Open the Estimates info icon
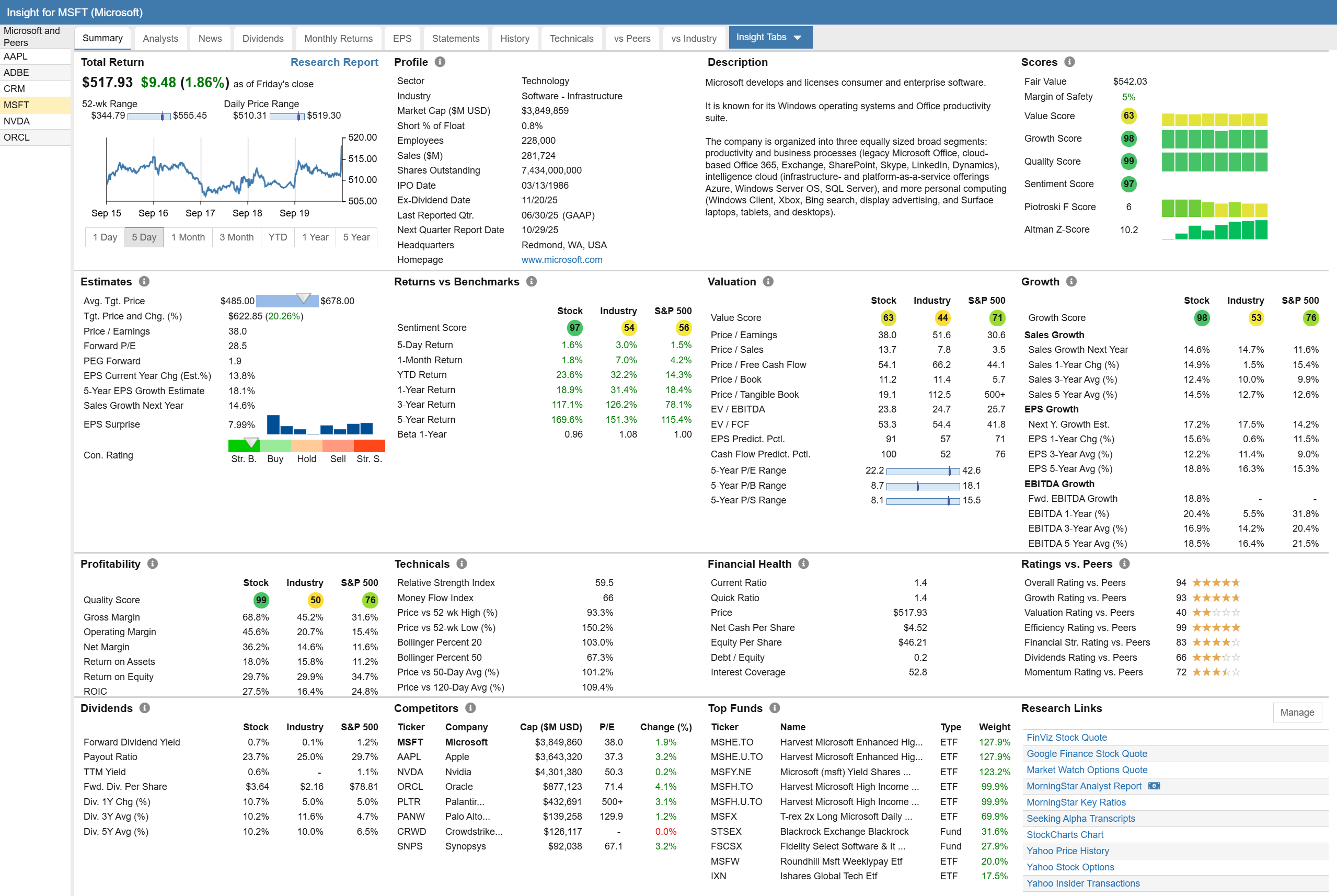Screen dimensions: 1337x896 pos(145,281)
